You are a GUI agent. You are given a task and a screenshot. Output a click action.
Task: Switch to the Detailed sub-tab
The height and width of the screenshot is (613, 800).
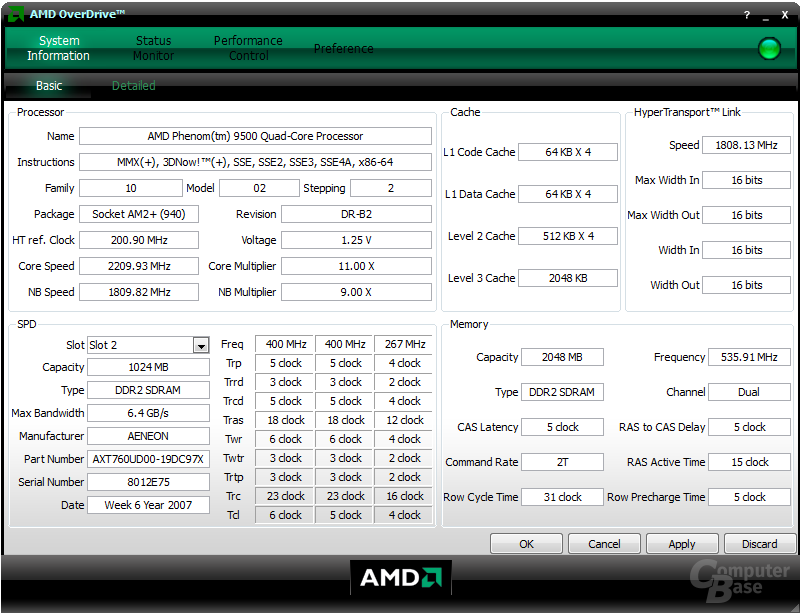134,85
